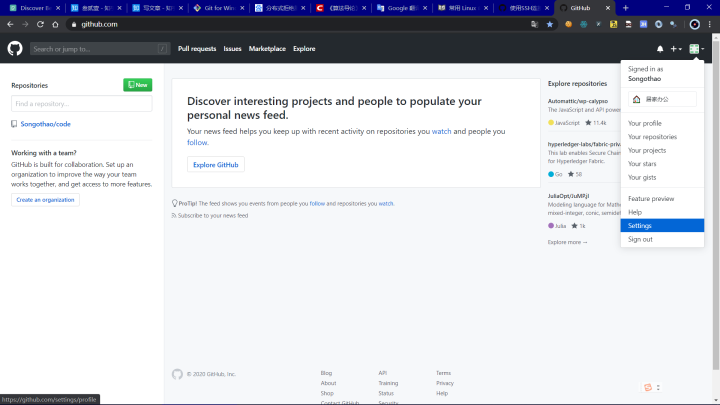Image resolution: width=720 pixels, height=405 pixels.
Task: Select Your repositories from the user menu
Action: pos(662,137)
